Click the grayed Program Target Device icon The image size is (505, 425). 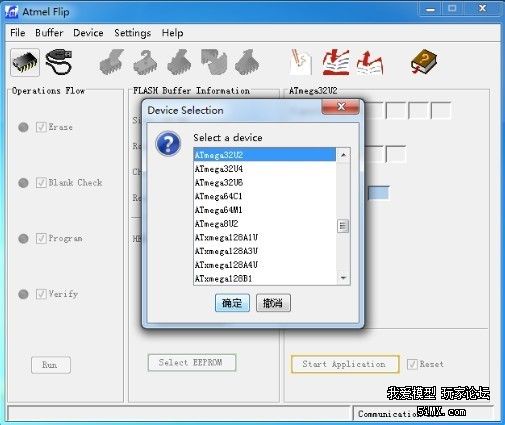(179, 62)
